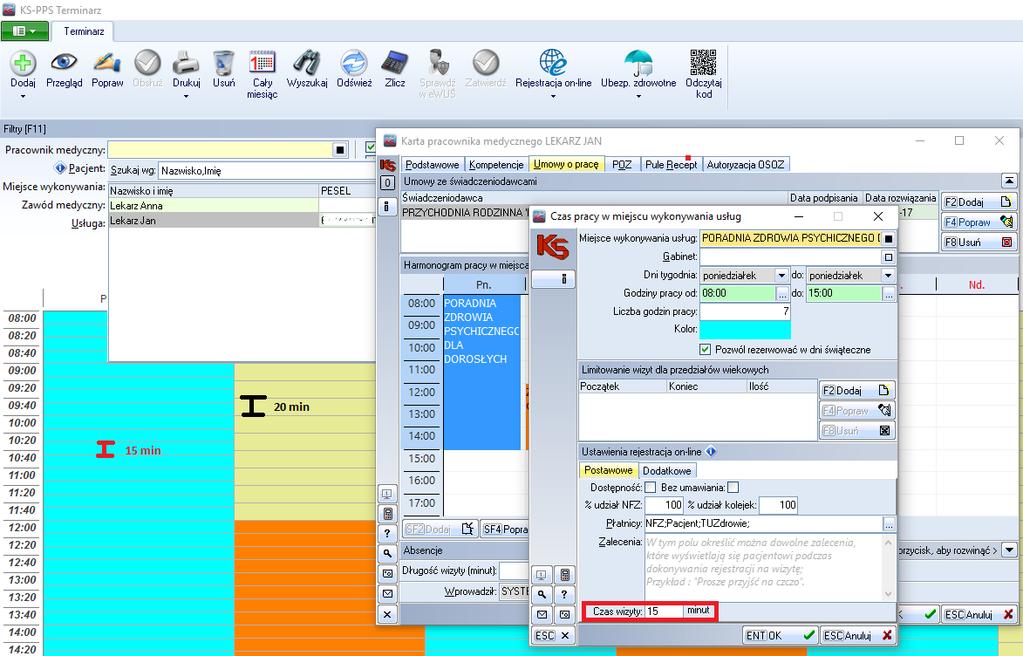Enable the Dostępność checkbox

point(650,488)
